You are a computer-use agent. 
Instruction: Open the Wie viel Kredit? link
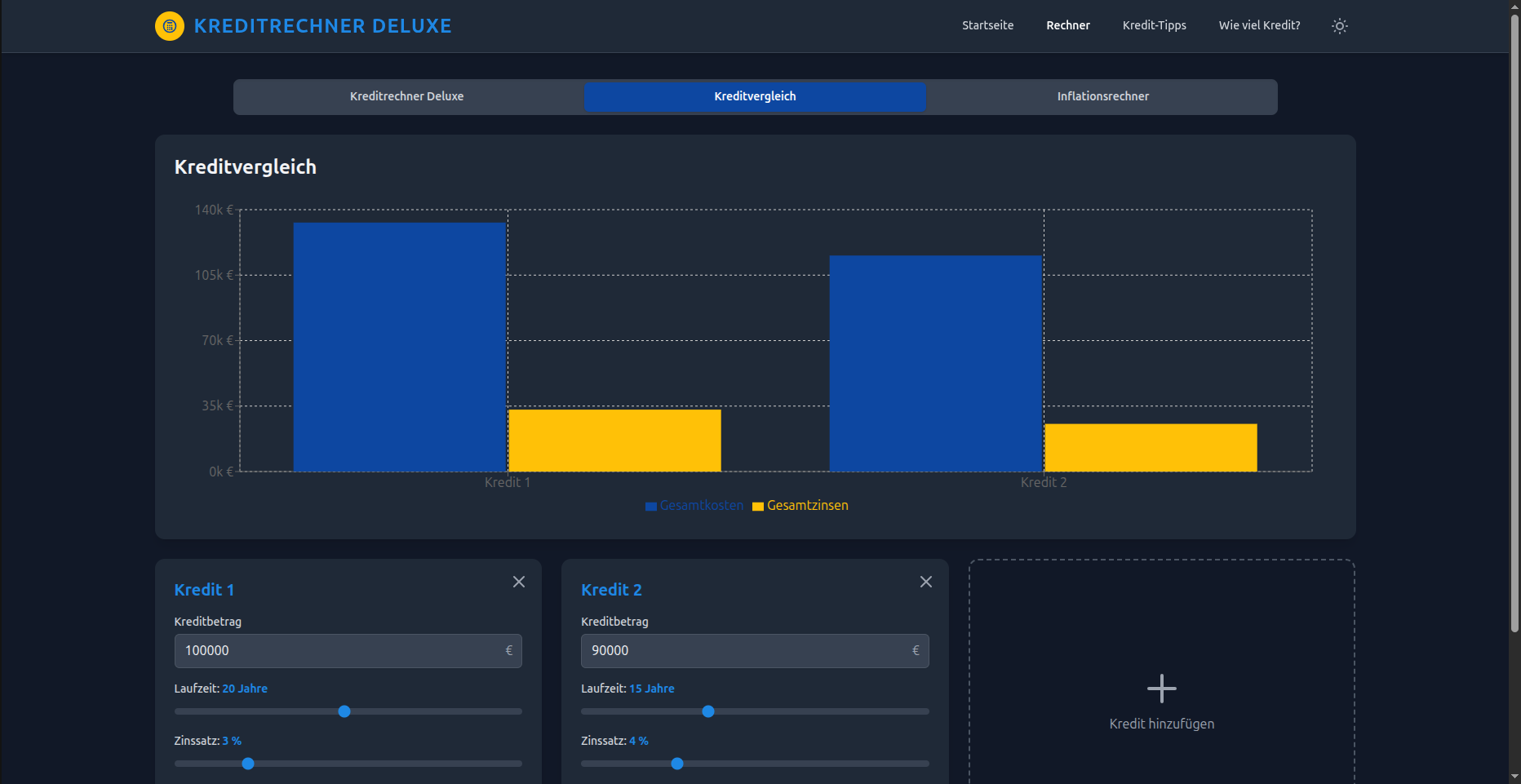click(1259, 25)
